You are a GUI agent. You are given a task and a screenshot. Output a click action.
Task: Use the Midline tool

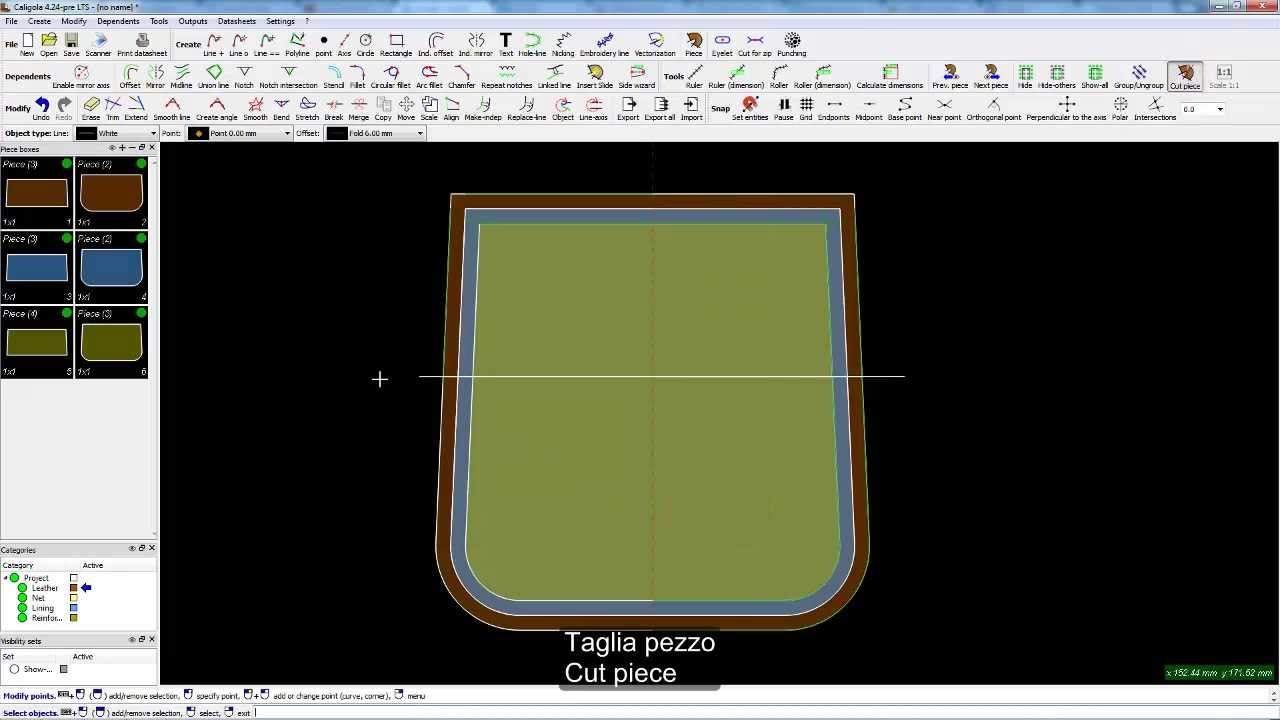point(181,77)
